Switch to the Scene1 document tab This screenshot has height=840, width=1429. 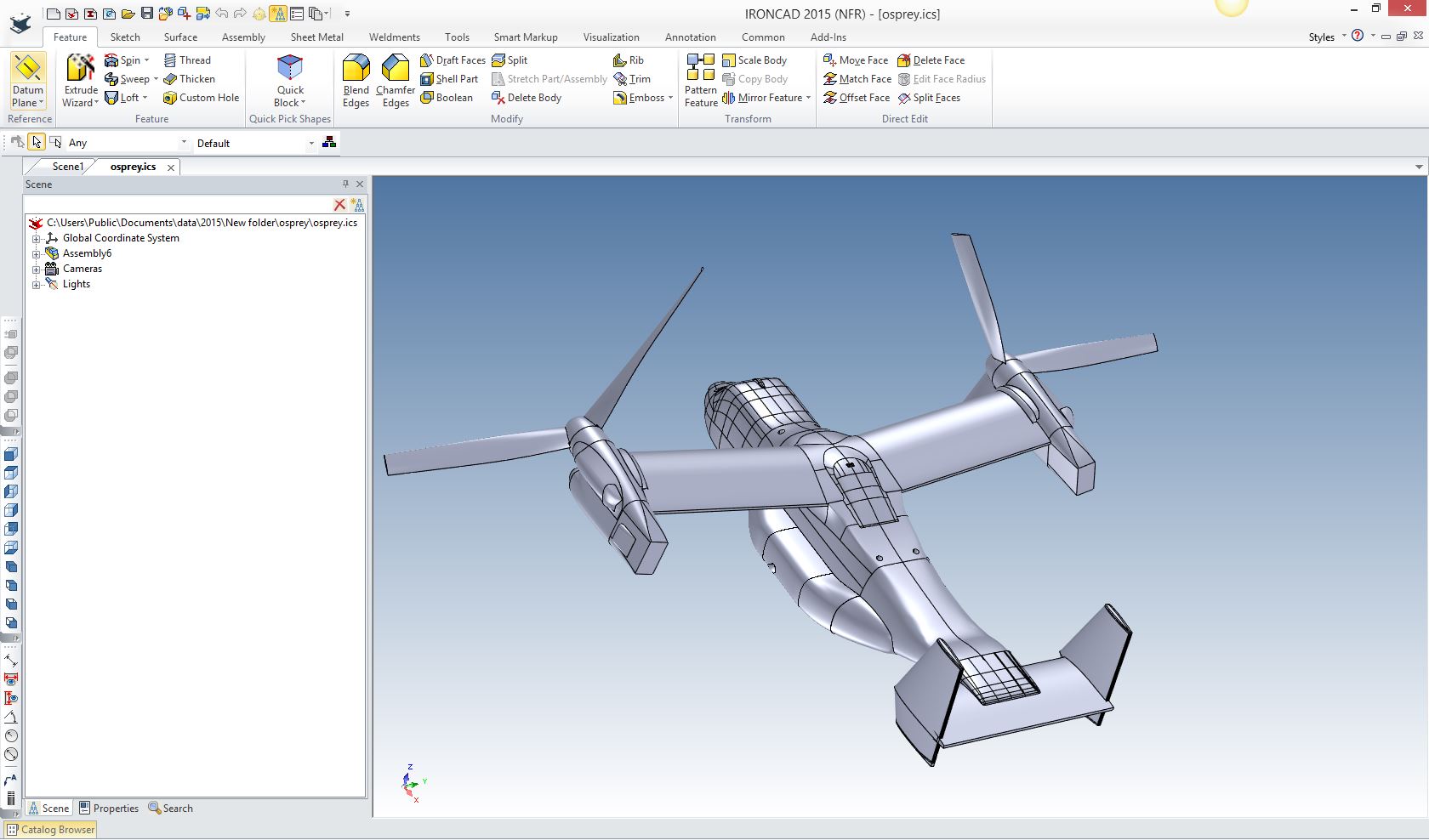(67, 167)
